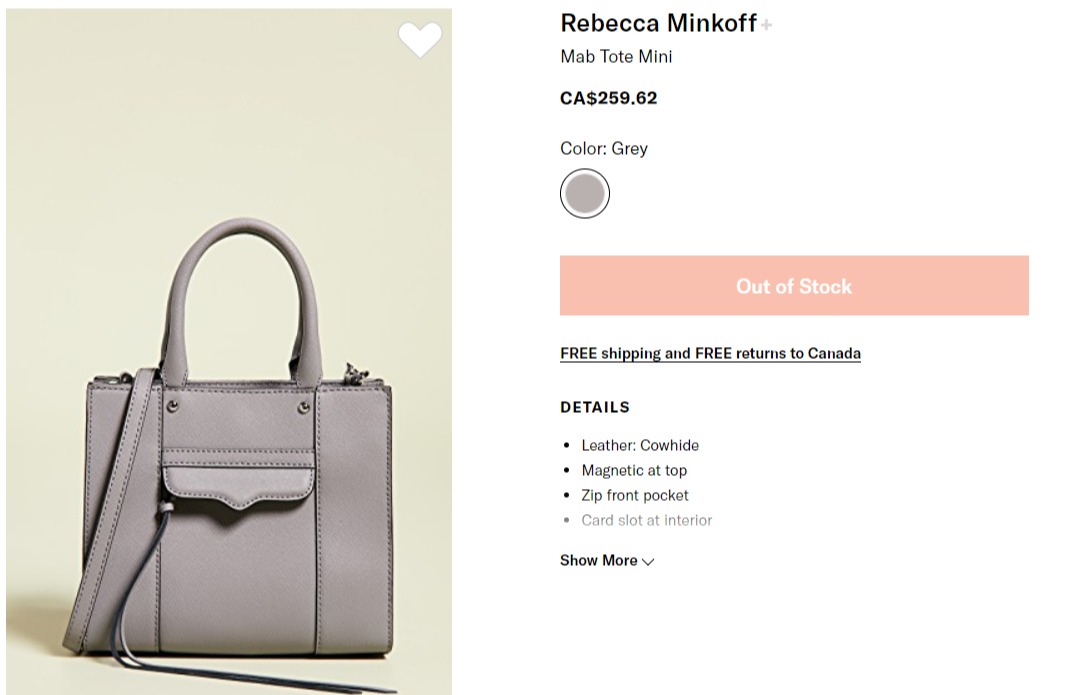The height and width of the screenshot is (695, 1080).
Task: Select the Grey color swatch
Action: pyautogui.click(x=585, y=194)
